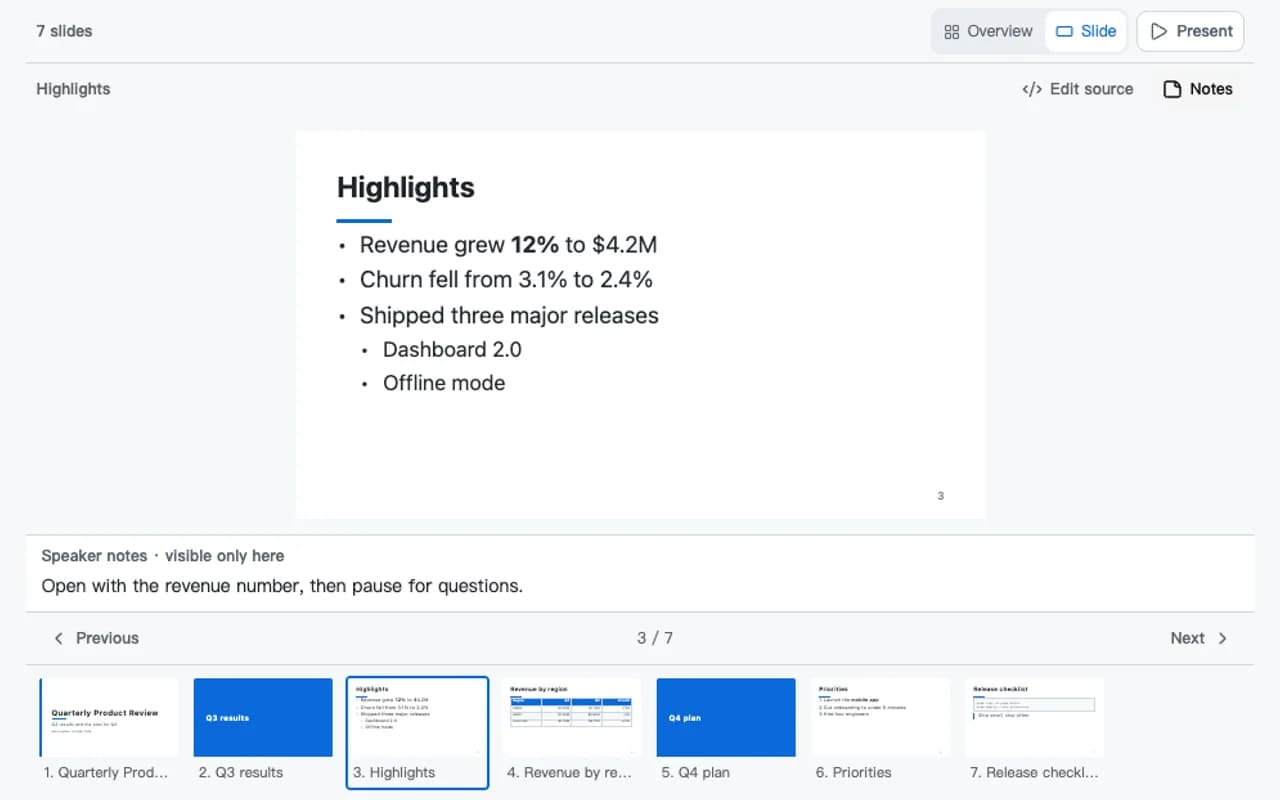Click the 'Highlights' title above slide
This screenshot has width=1280, height=800.
(73, 89)
